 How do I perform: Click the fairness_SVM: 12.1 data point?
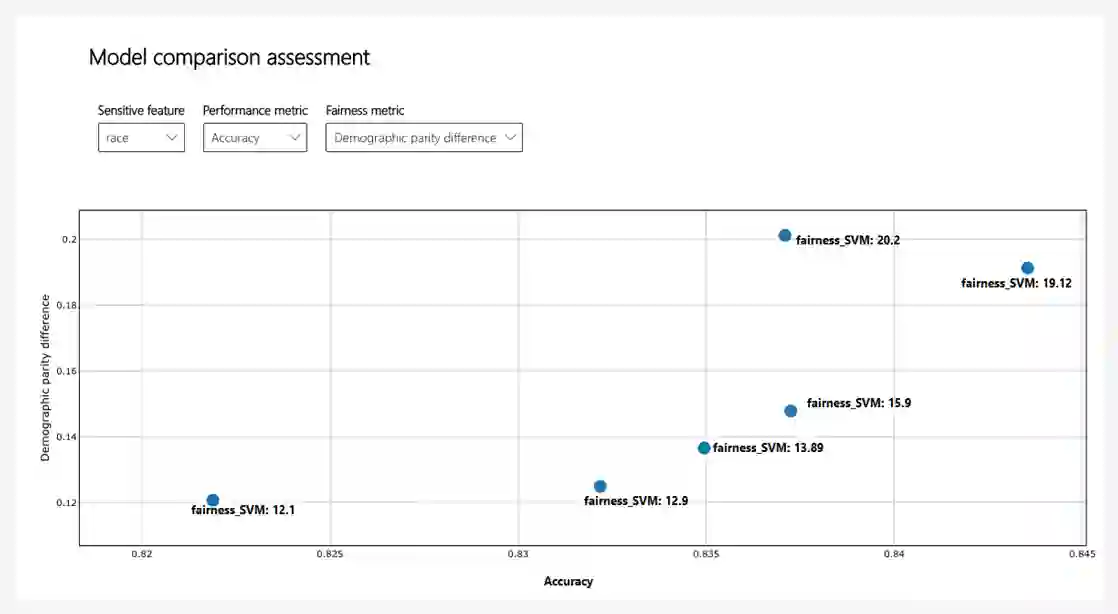pos(213,500)
